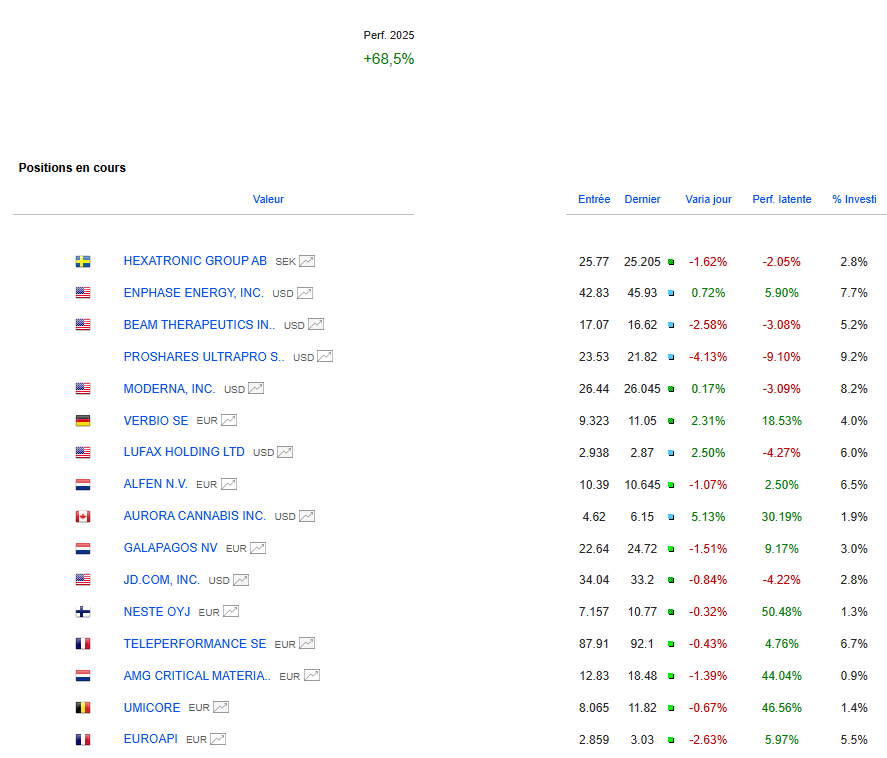Select the -9.10% latent performance for PROSHARES
The height and width of the screenshot is (758, 887).
[782, 357]
